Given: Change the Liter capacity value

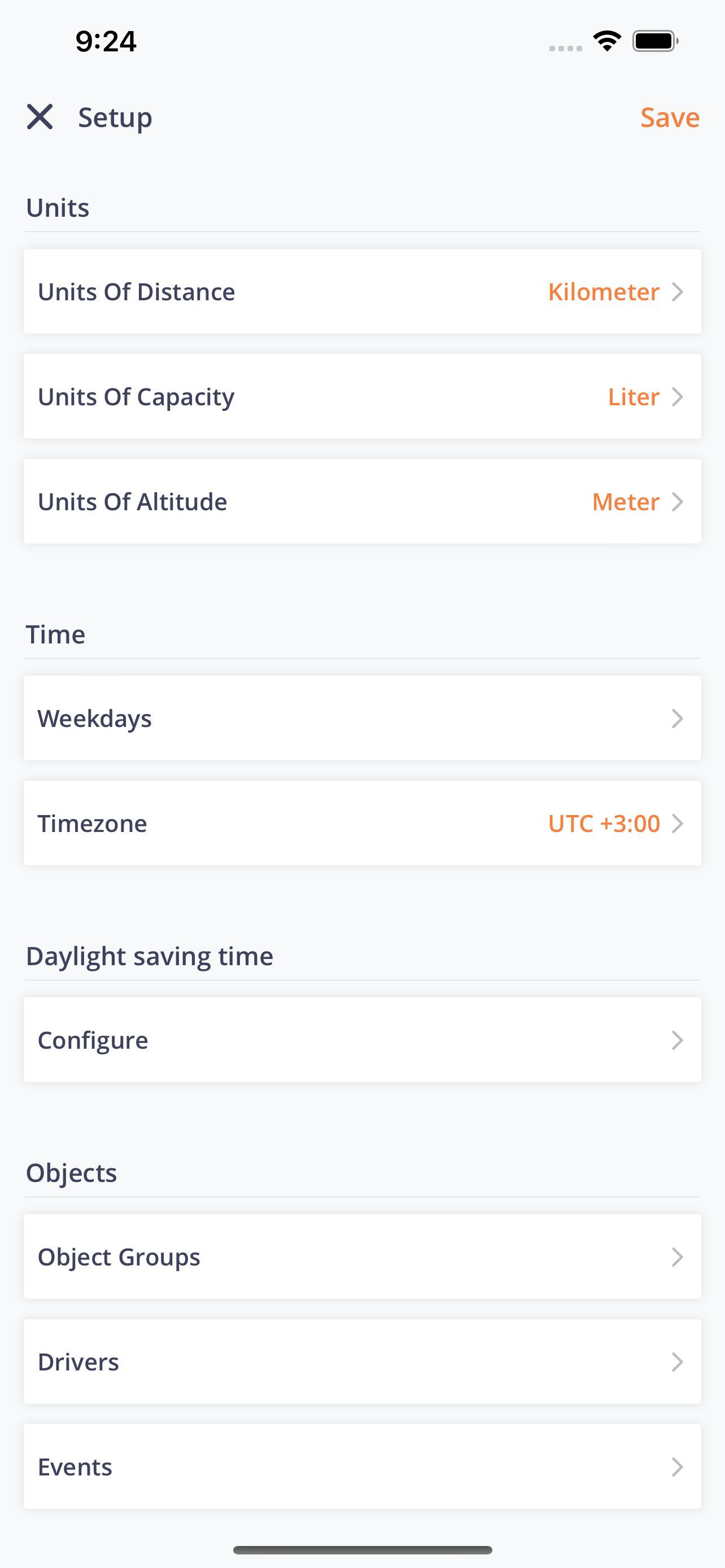Looking at the screenshot, I should pyautogui.click(x=634, y=396).
